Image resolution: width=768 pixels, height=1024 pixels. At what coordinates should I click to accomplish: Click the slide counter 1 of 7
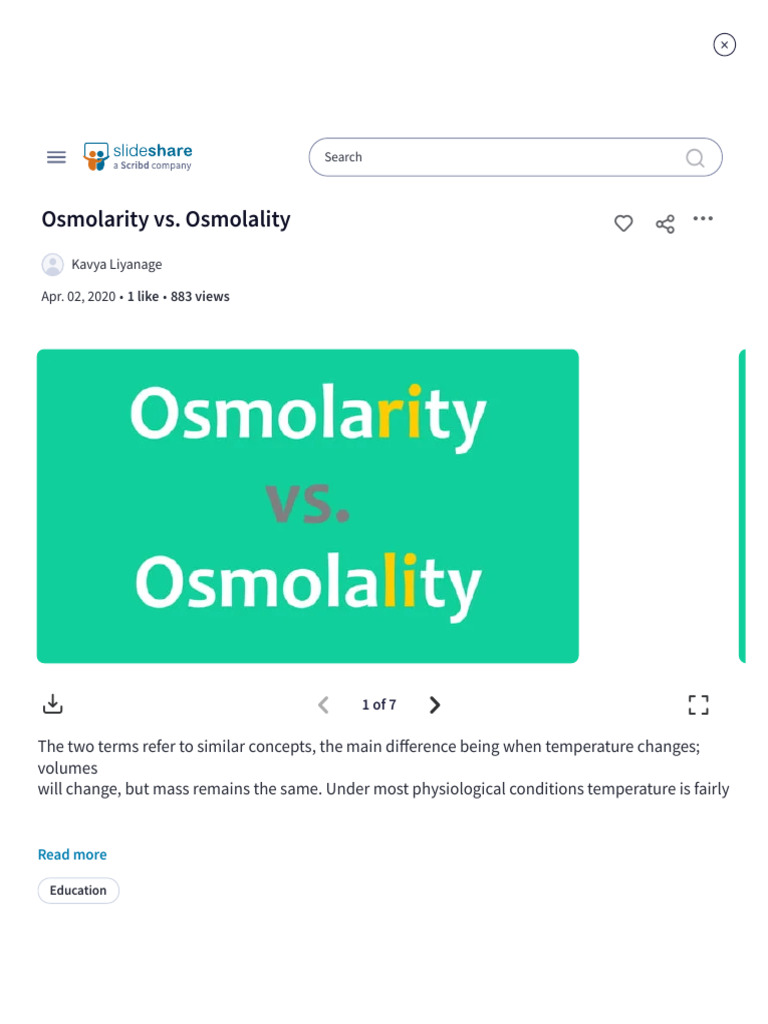[379, 705]
